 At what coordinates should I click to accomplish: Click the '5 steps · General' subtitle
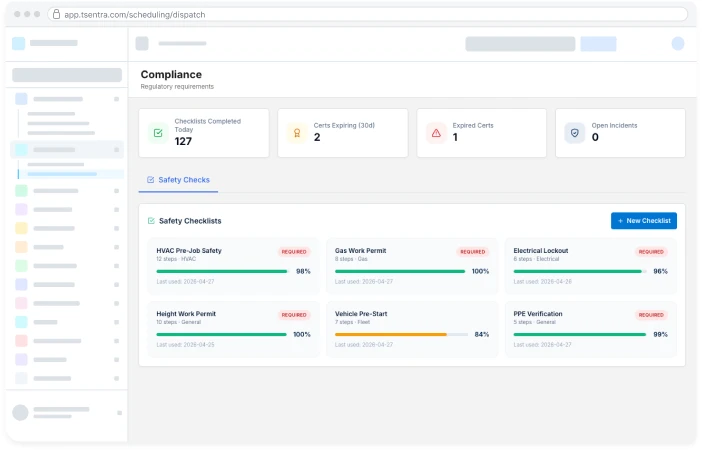(535, 322)
